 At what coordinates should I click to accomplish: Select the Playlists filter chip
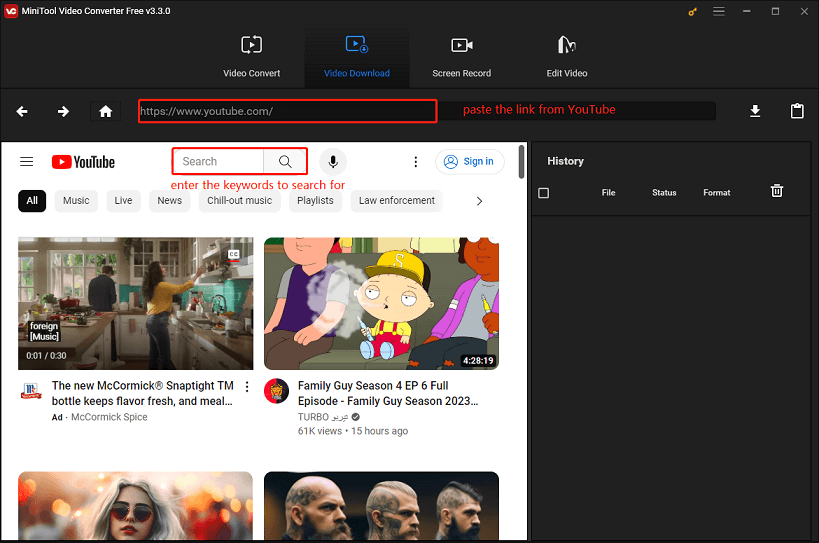click(x=315, y=200)
